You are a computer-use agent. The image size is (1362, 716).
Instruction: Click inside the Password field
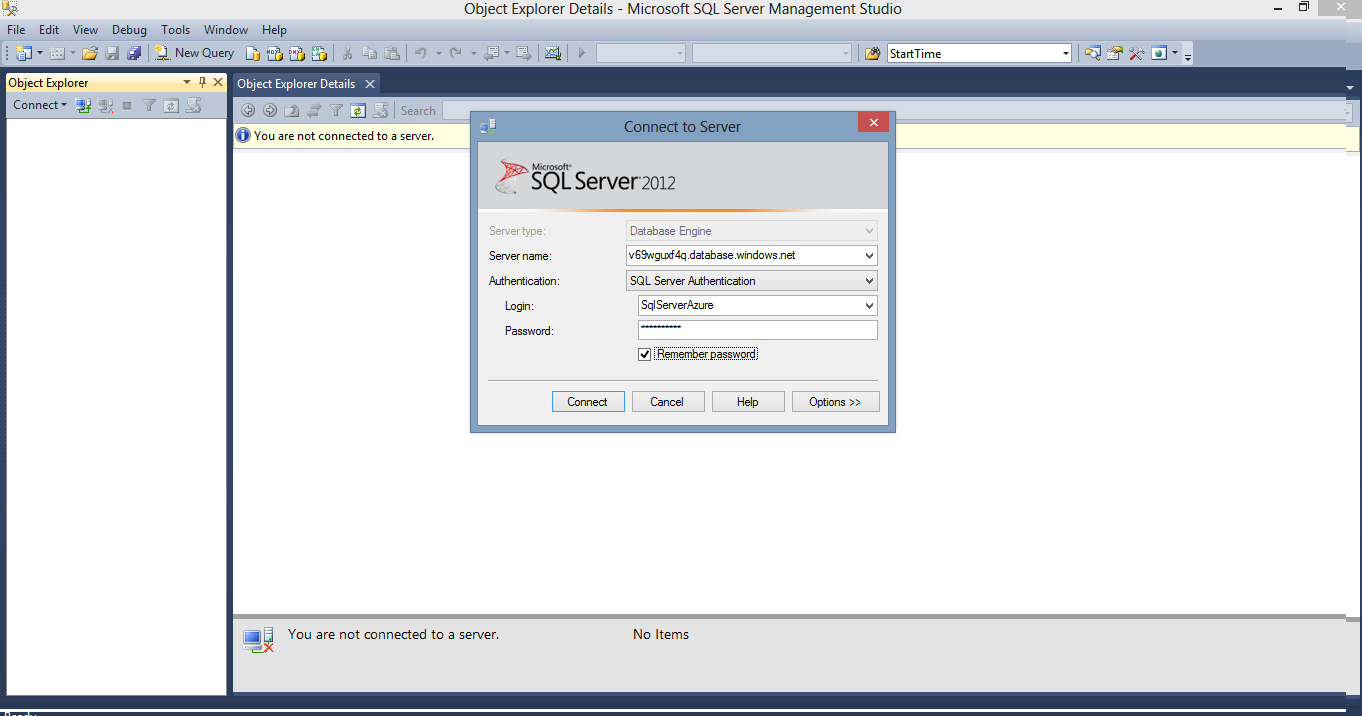tap(757, 329)
